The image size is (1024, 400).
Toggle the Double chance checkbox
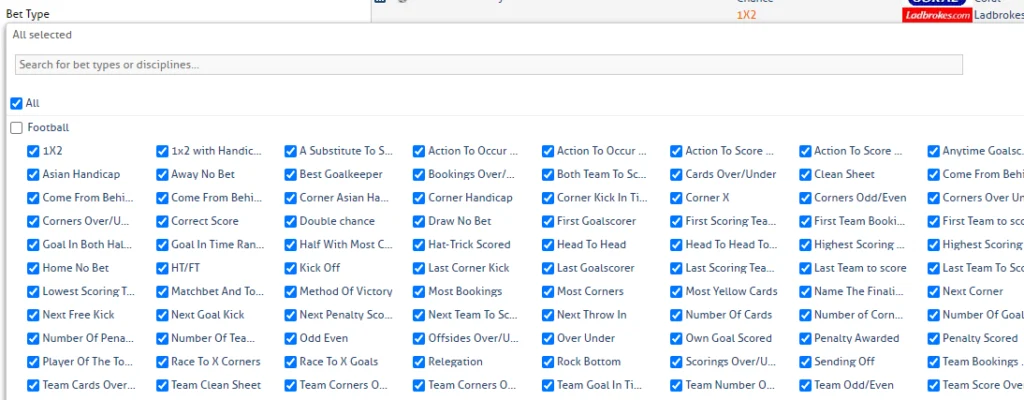point(291,221)
